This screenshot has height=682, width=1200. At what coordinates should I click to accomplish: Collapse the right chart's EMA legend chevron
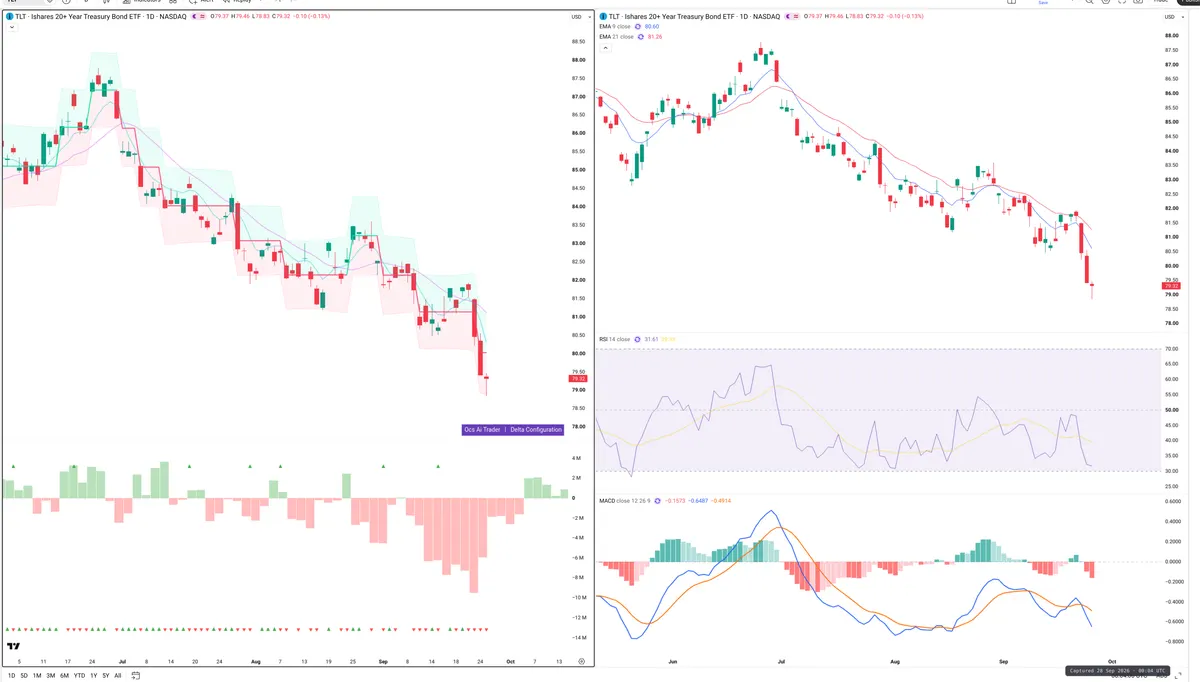click(x=605, y=48)
